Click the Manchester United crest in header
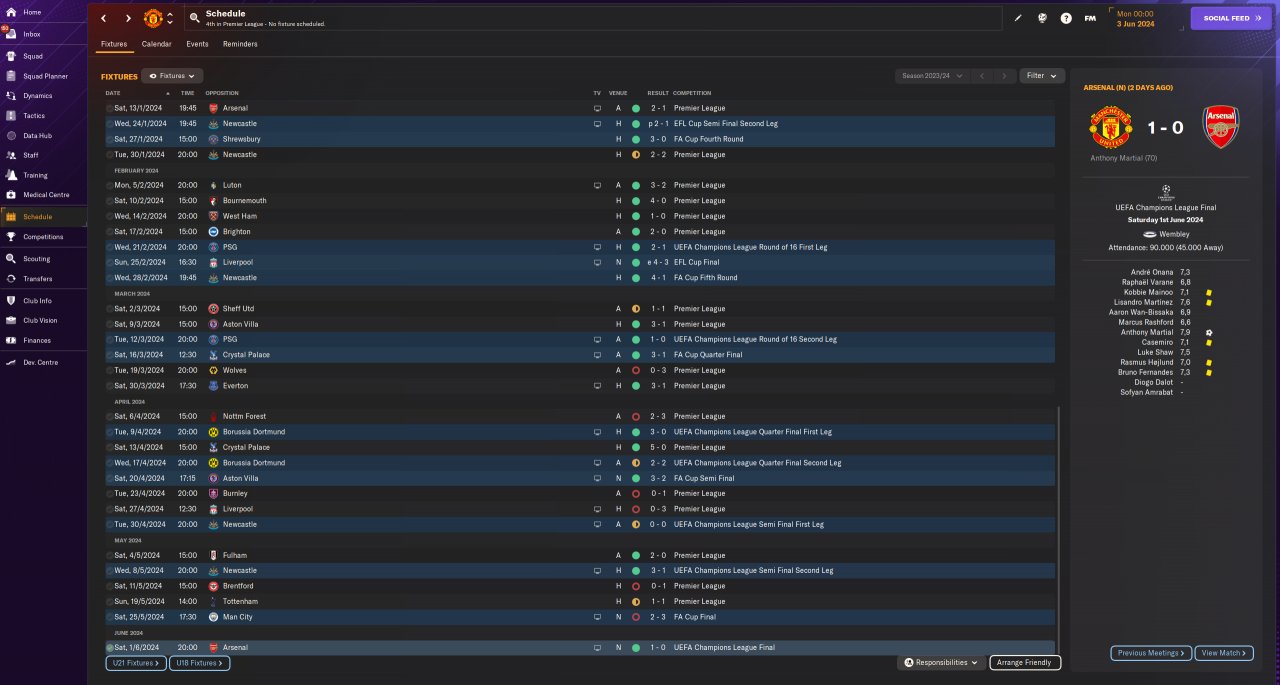The image size is (1280, 685). point(153,18)
